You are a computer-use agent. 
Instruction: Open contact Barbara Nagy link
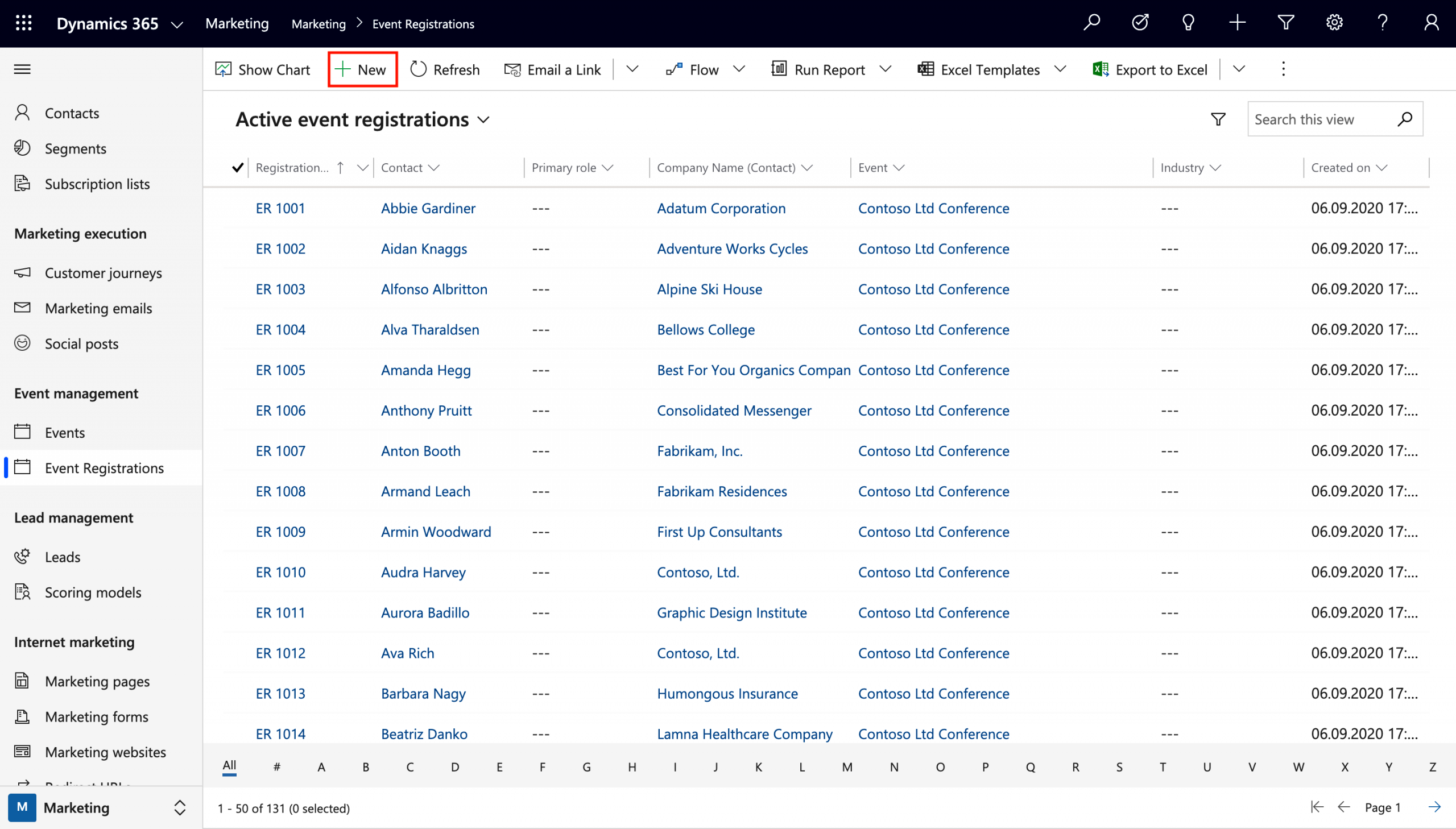click(423, 693)
